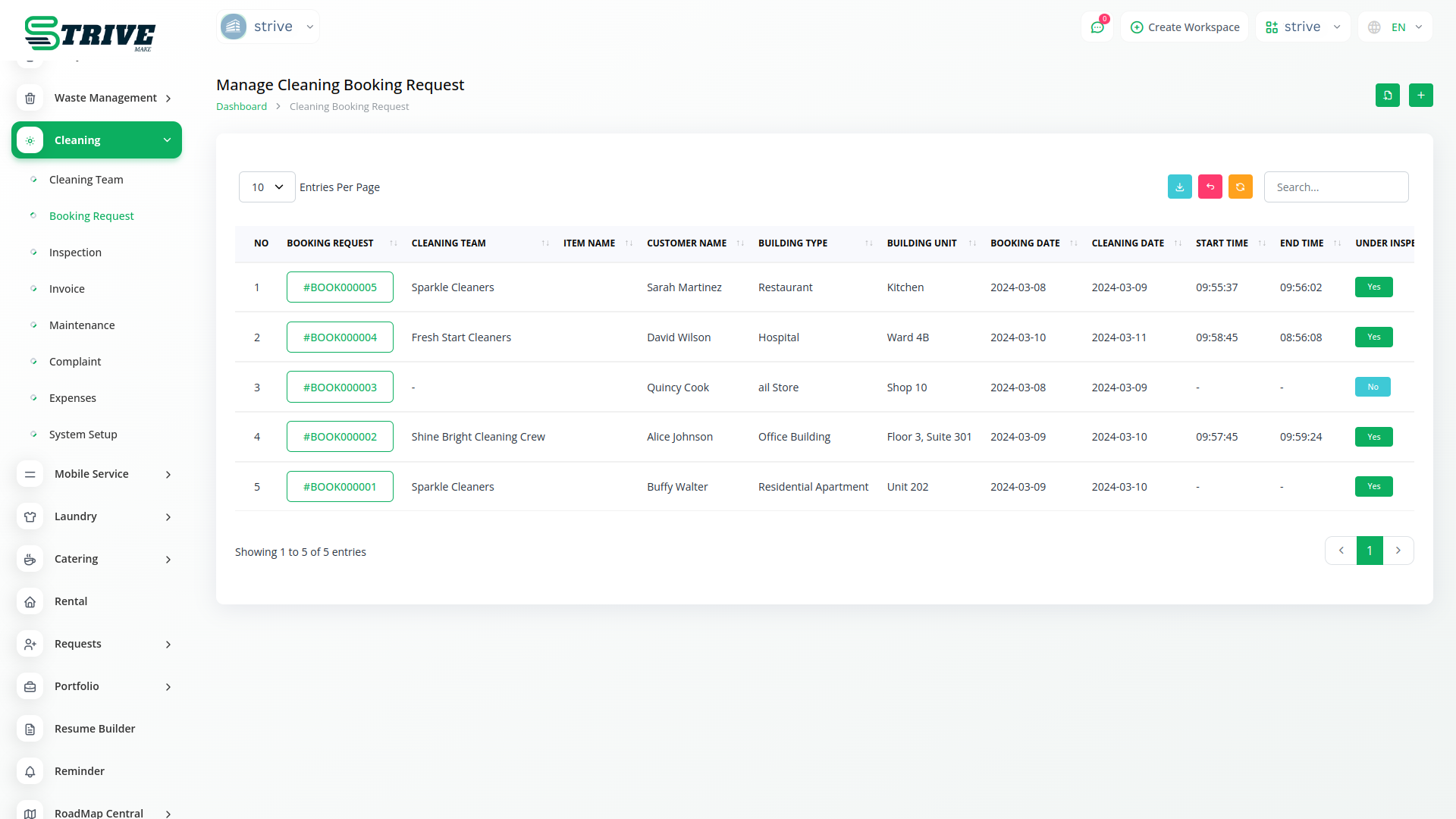Open the entries per page dropdown

[267, 187]
